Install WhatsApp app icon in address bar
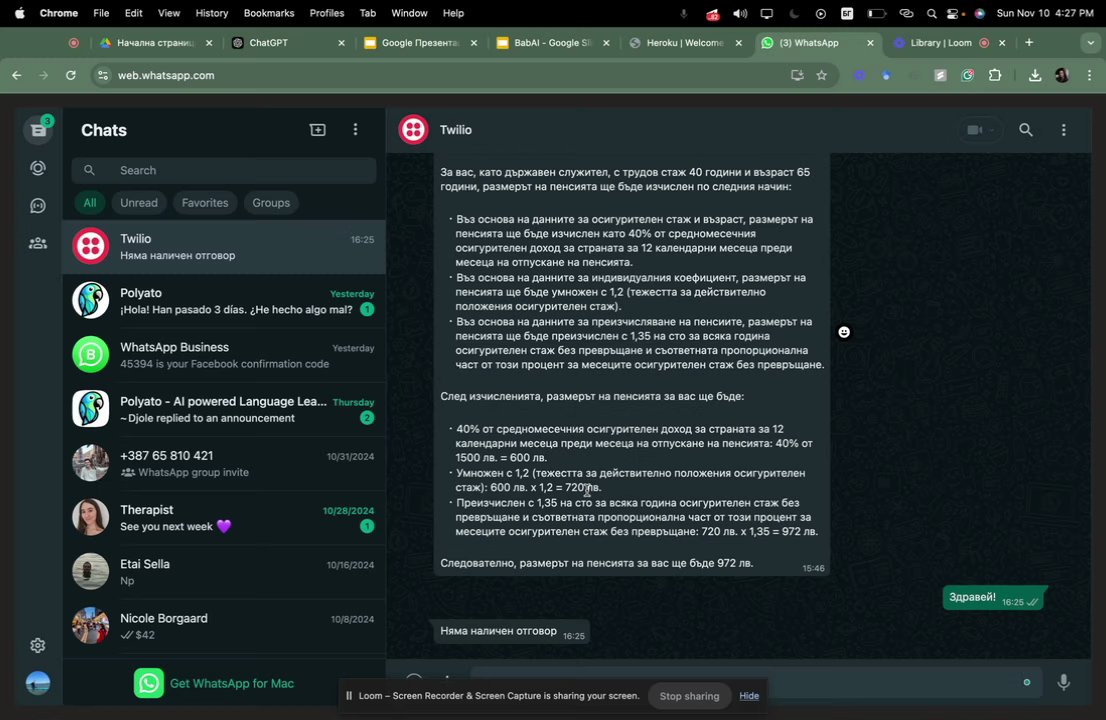Viewport: 1106px width, 720px height. pyautogui.click(x=797, y=75)
